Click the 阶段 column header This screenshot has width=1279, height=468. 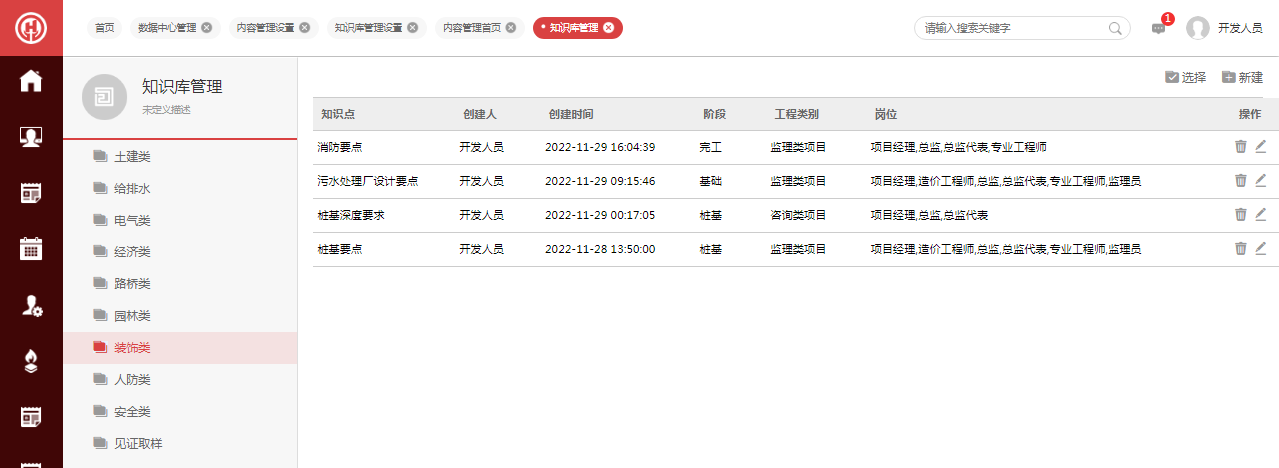pos(714,114)
